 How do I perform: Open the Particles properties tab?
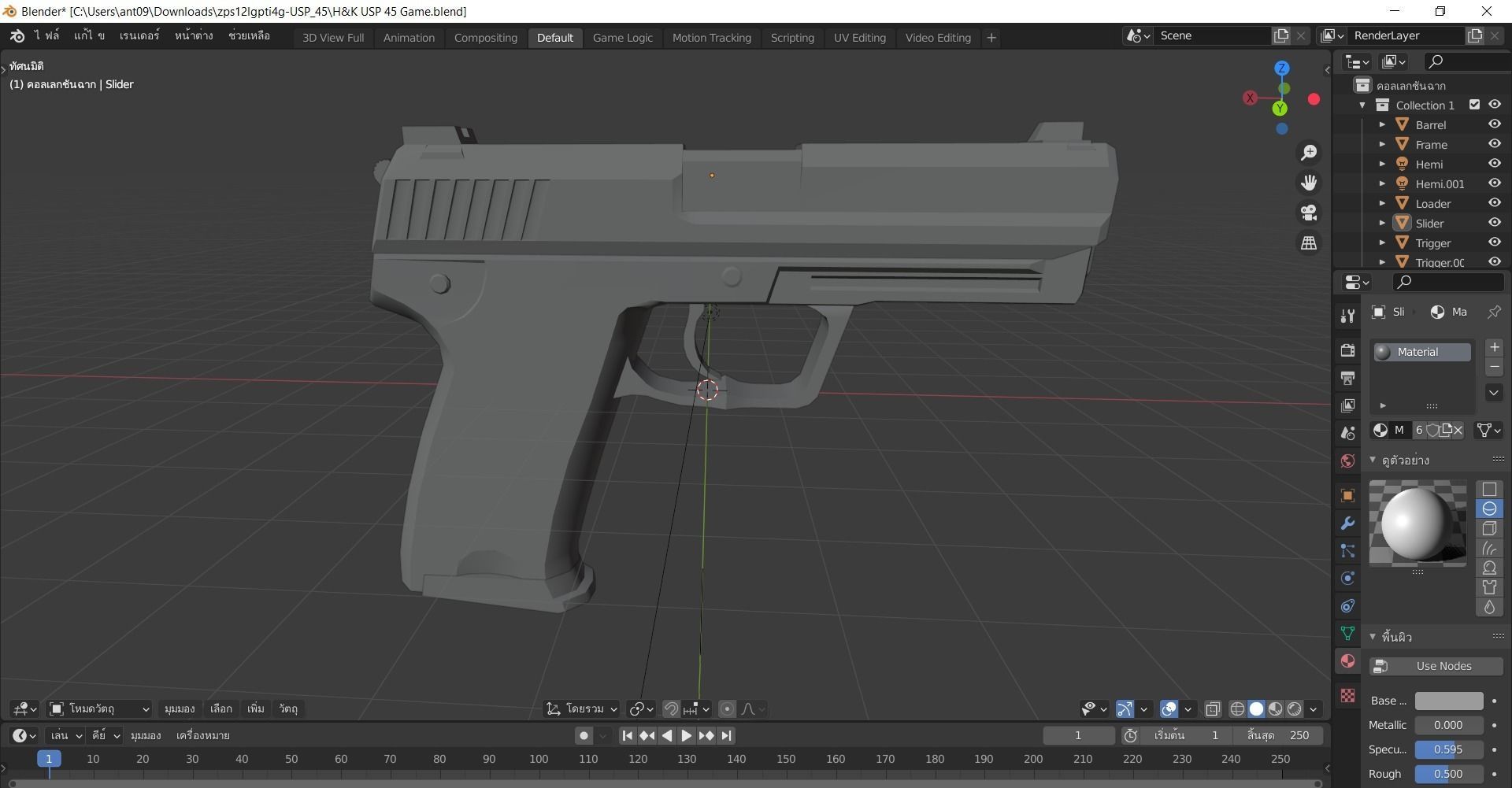point(1347,550)
